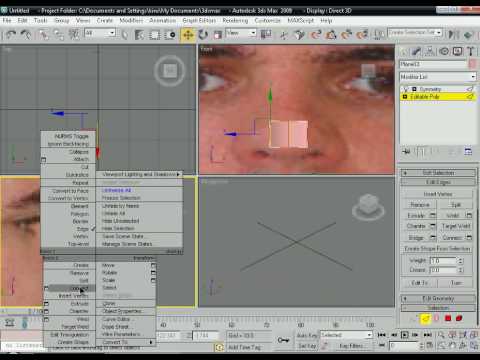480x360 pixels.
Task: Select yellow Edge sub-object level icon
Action: pos(425,319)
